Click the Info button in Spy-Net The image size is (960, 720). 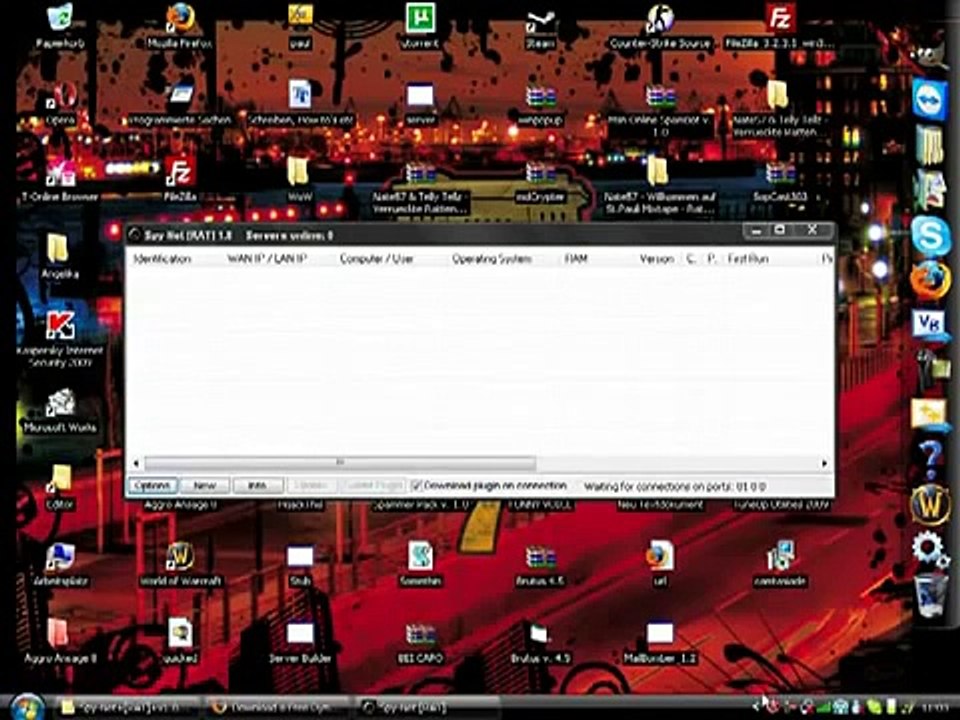tap(258, 486)
